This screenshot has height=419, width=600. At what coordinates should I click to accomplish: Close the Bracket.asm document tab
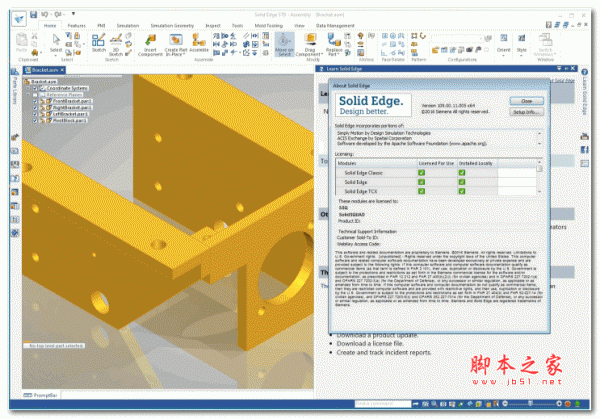[x=62, y=70]
